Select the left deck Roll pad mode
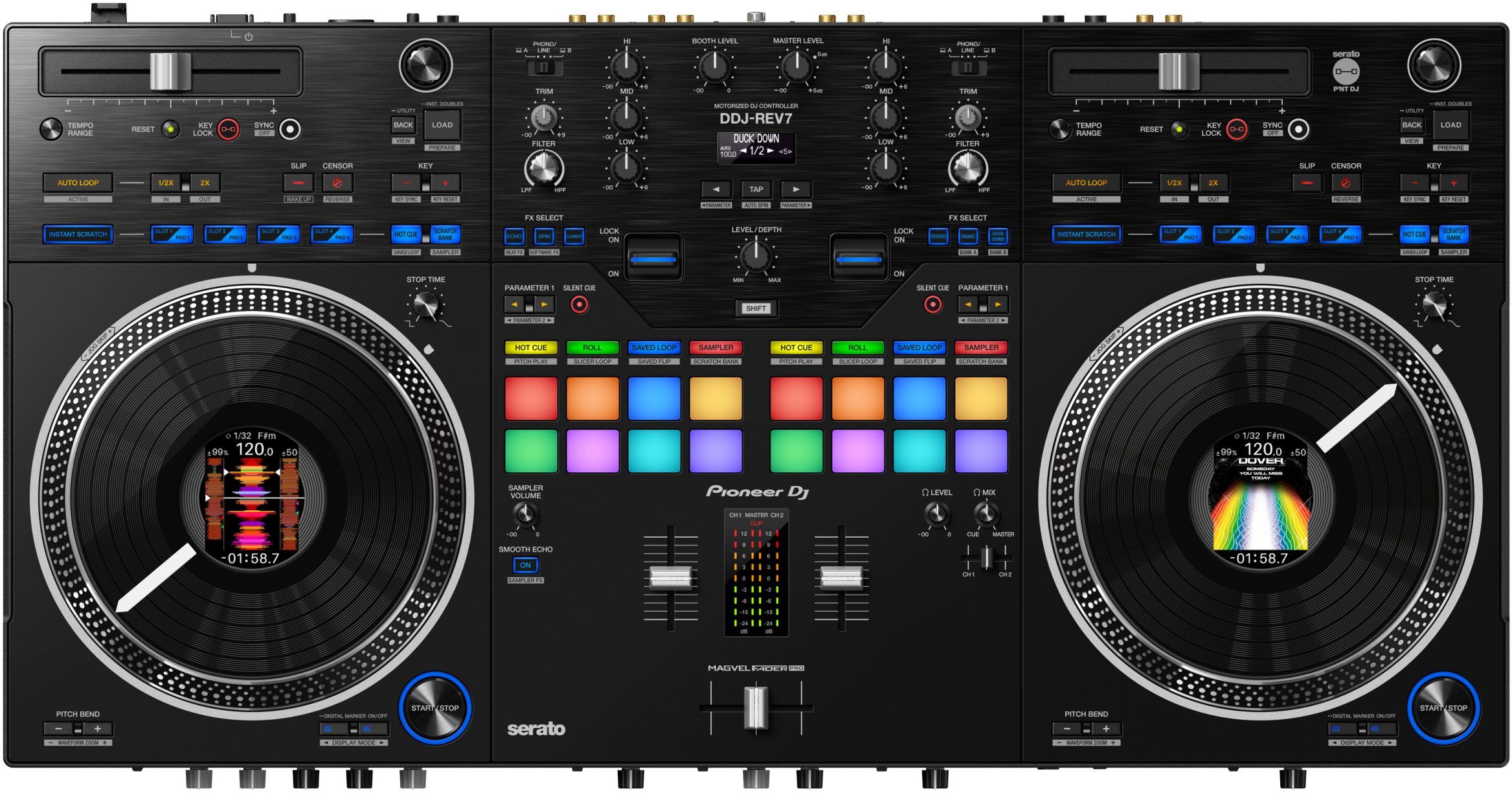Image resolution: width=1512 pixels, height=793 pixels. 592,348
